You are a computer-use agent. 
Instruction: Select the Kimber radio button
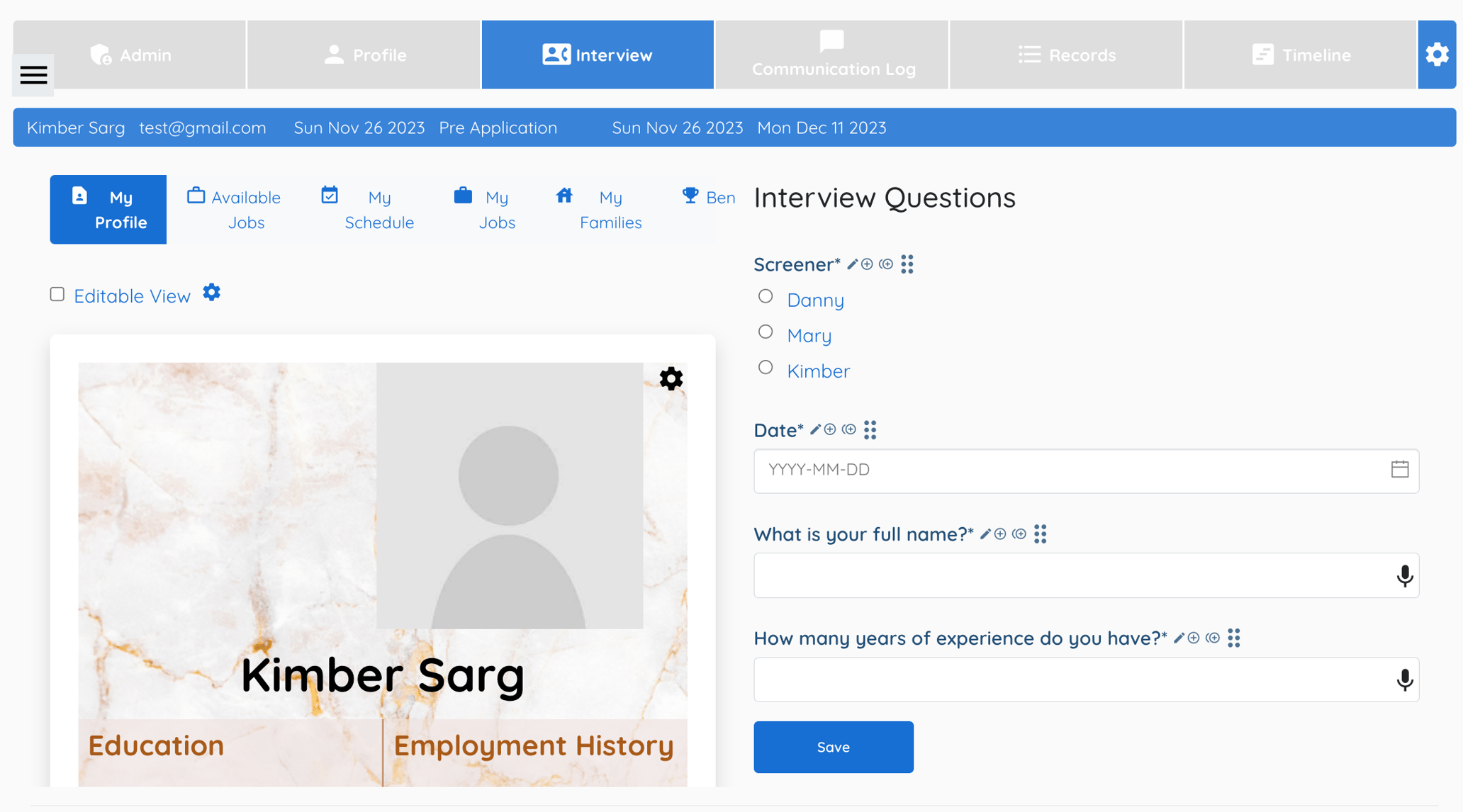tap(766, 367)
